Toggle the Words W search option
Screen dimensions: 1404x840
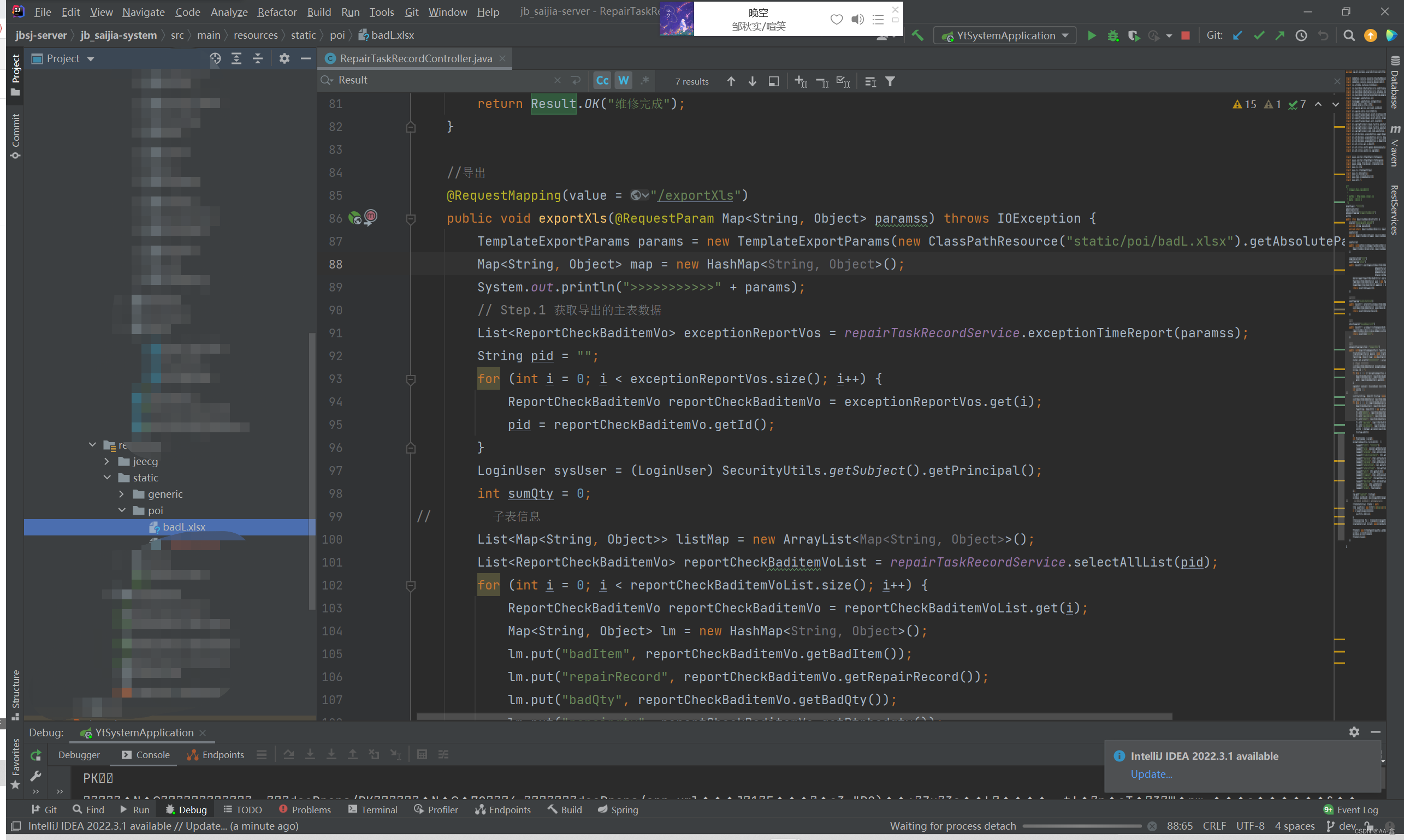tap(624, 81)
